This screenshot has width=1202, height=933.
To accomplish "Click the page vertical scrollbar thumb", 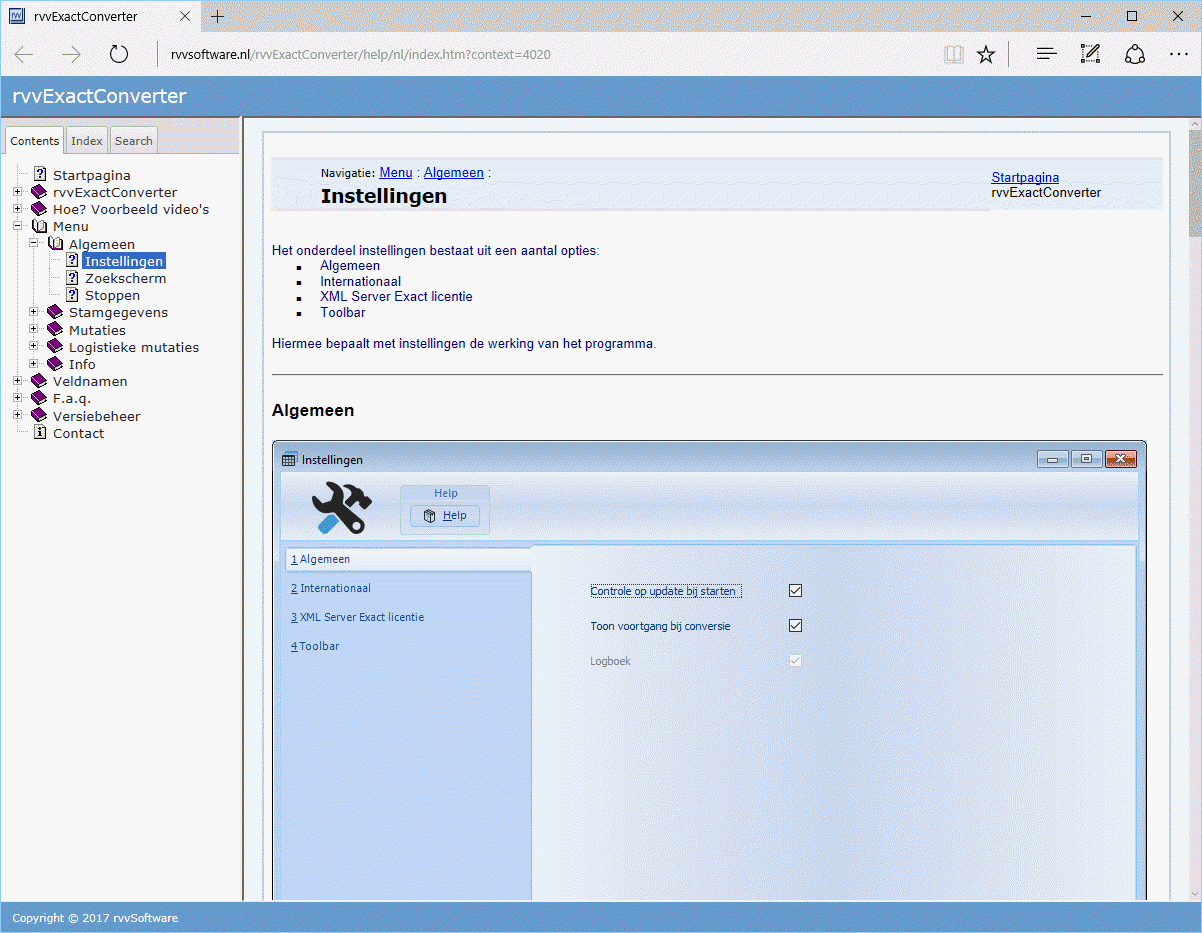I will [x=1195, y=182].
